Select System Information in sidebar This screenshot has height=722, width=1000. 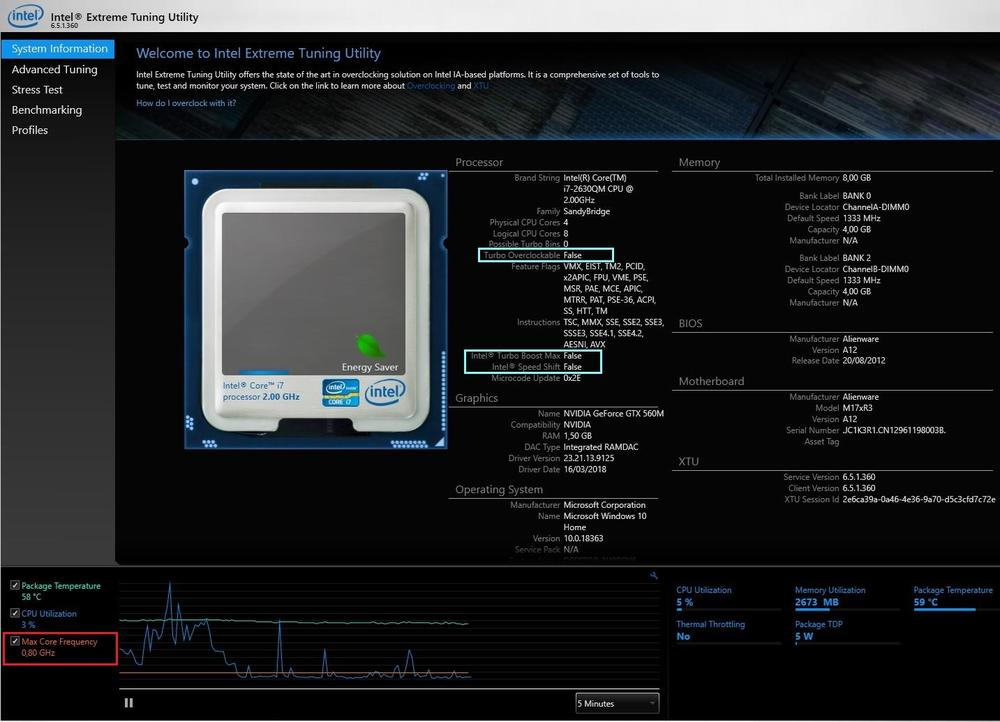[x=59, y=49]
